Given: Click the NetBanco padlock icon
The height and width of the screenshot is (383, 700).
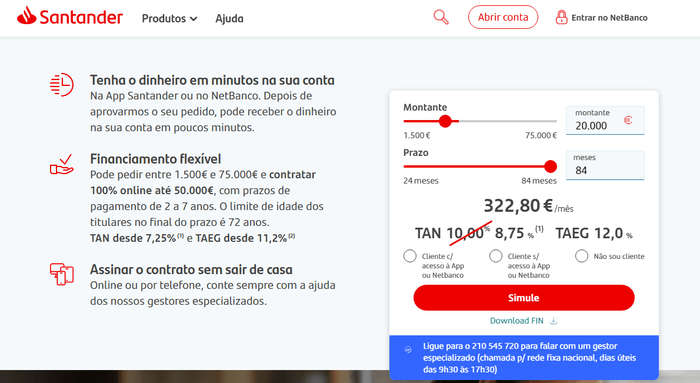Looking at the screenshot, I should pyautogui.click(x=561, y=17).
